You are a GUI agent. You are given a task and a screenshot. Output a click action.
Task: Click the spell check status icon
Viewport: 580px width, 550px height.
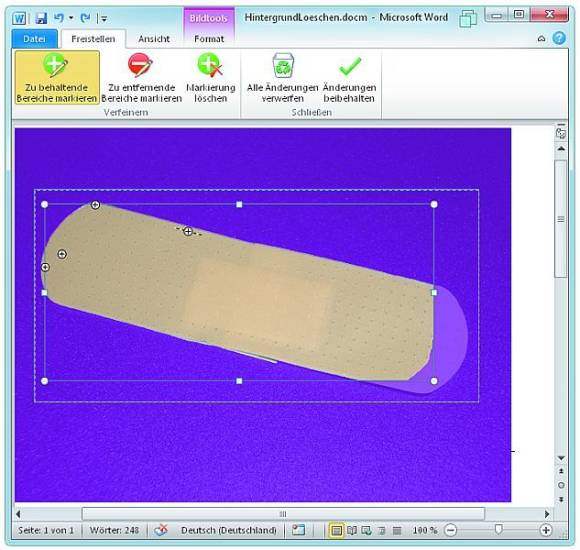tap(161, 530)
